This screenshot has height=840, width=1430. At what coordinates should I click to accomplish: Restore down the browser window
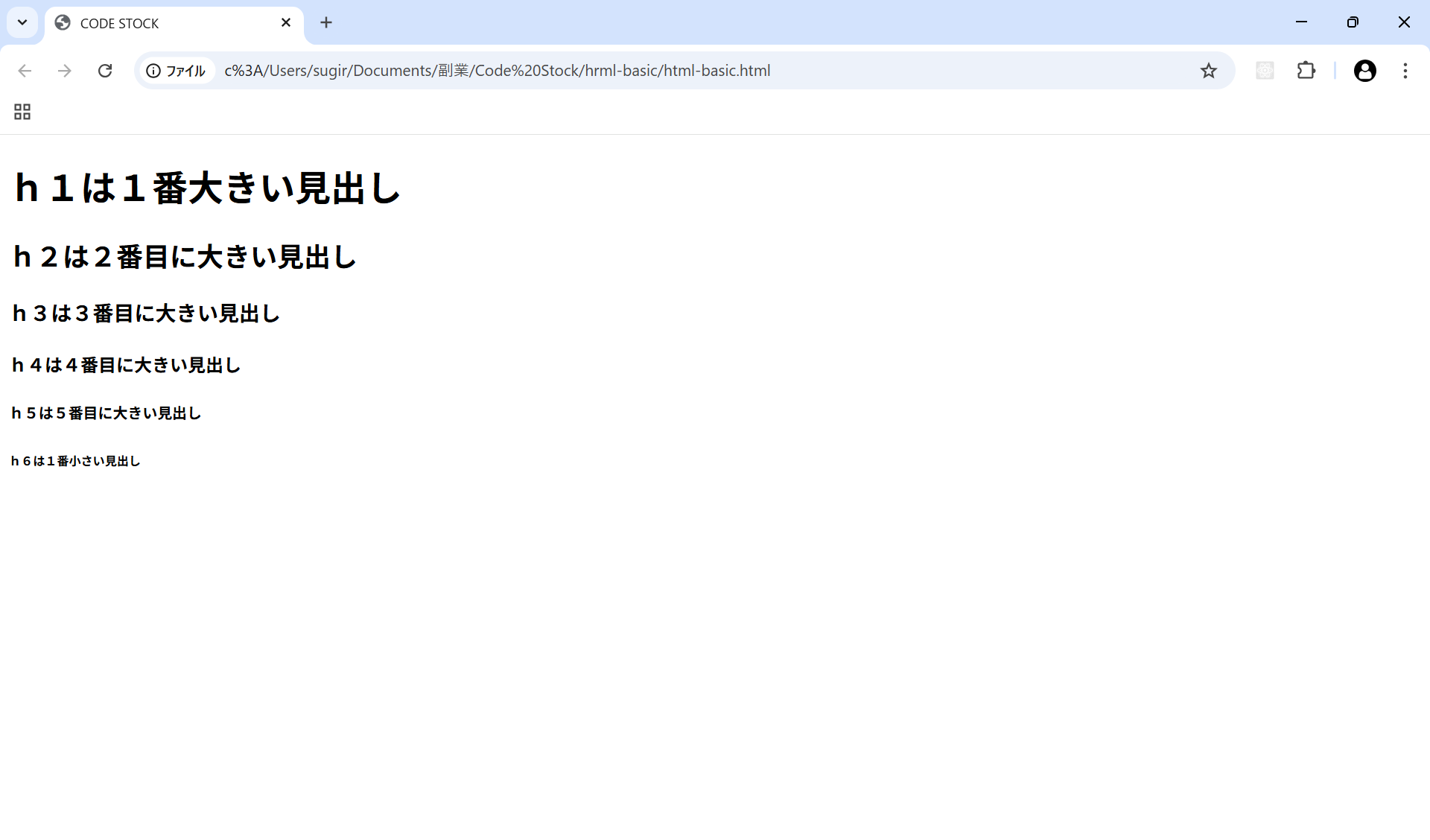[x=1353, y=22]
